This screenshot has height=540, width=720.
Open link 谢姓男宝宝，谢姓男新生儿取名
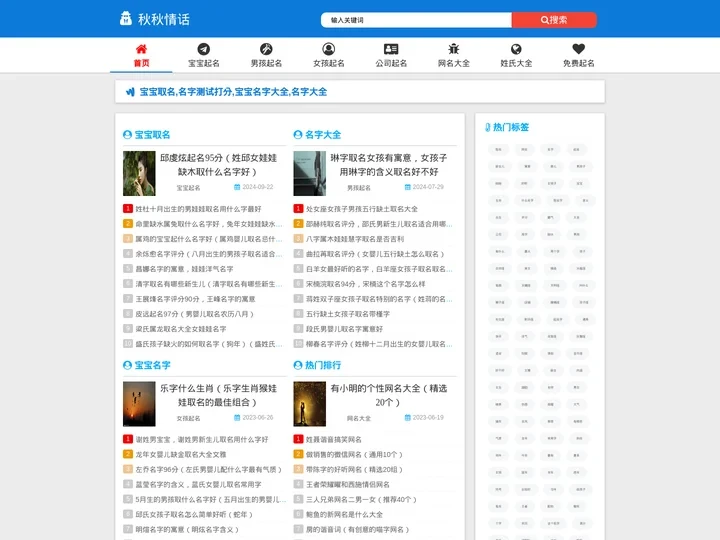tap(202, 439)
